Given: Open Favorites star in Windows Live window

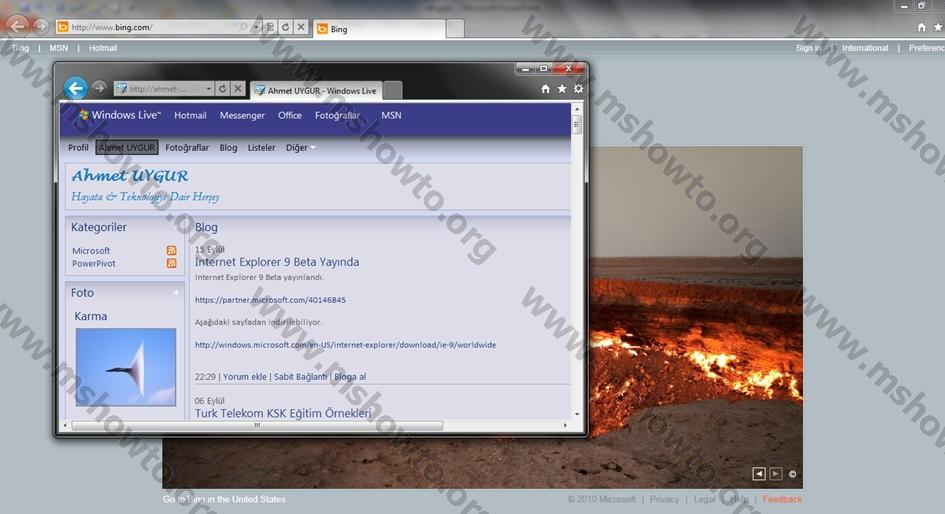Looking at the screenshot, I should [562, 89].
